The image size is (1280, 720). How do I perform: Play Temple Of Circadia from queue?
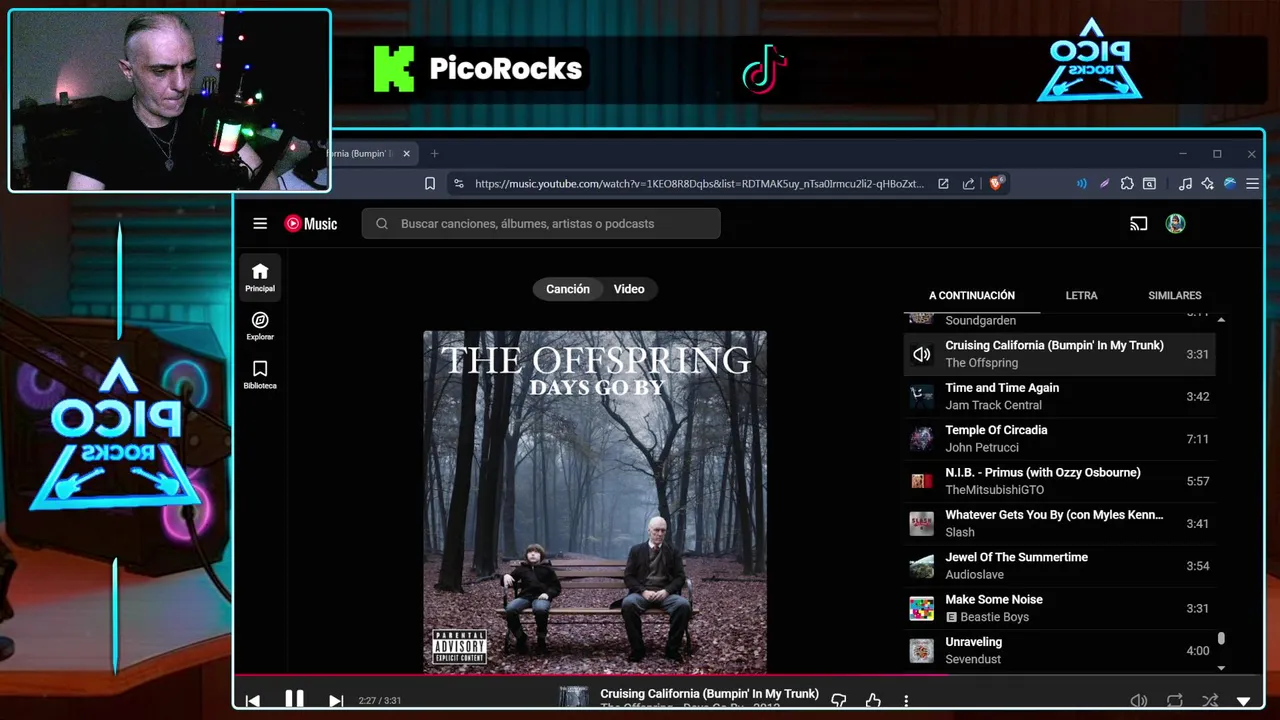click(1059, 439)
